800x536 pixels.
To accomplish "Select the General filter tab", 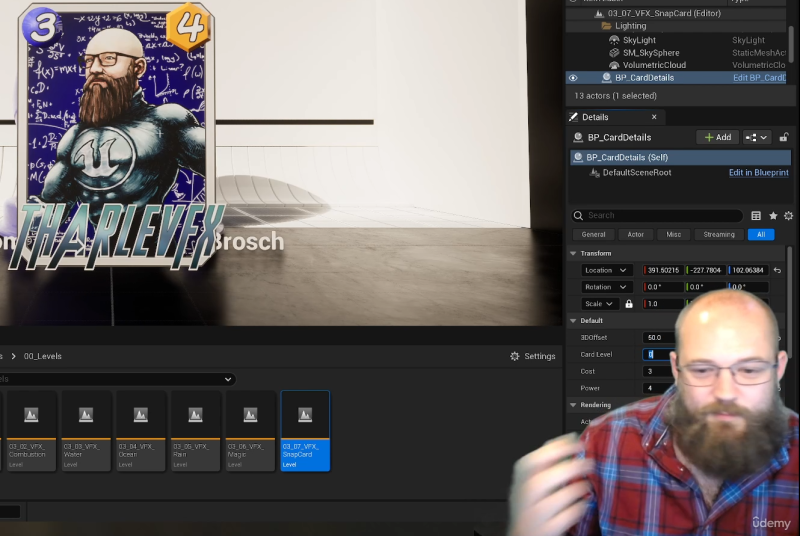I will click(593, 235).
